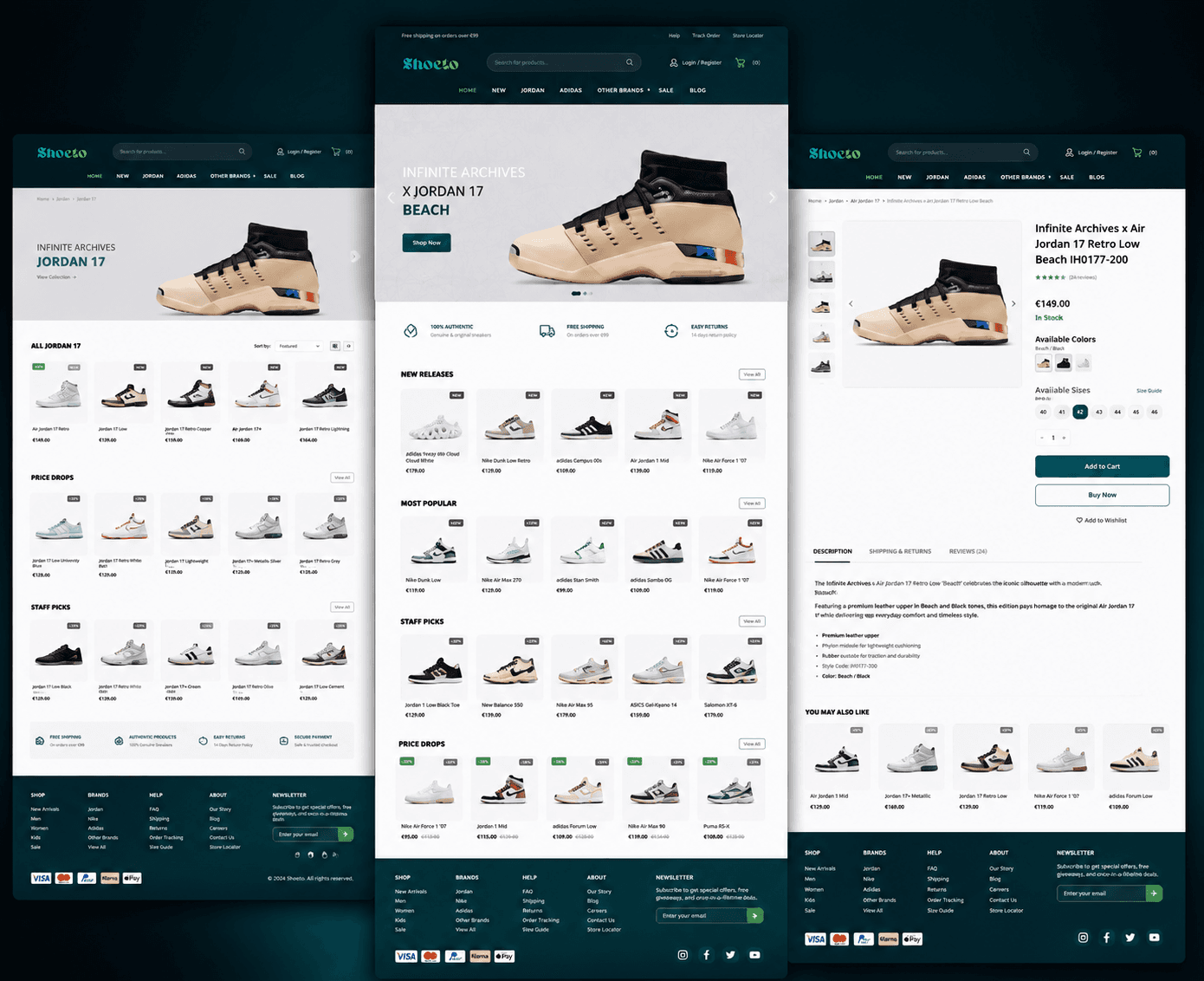Switch to alternate view icon beside grid toggle
The width and height of the screenshot is (1204, 981).
pyautogui.click(x=348, y=346)
